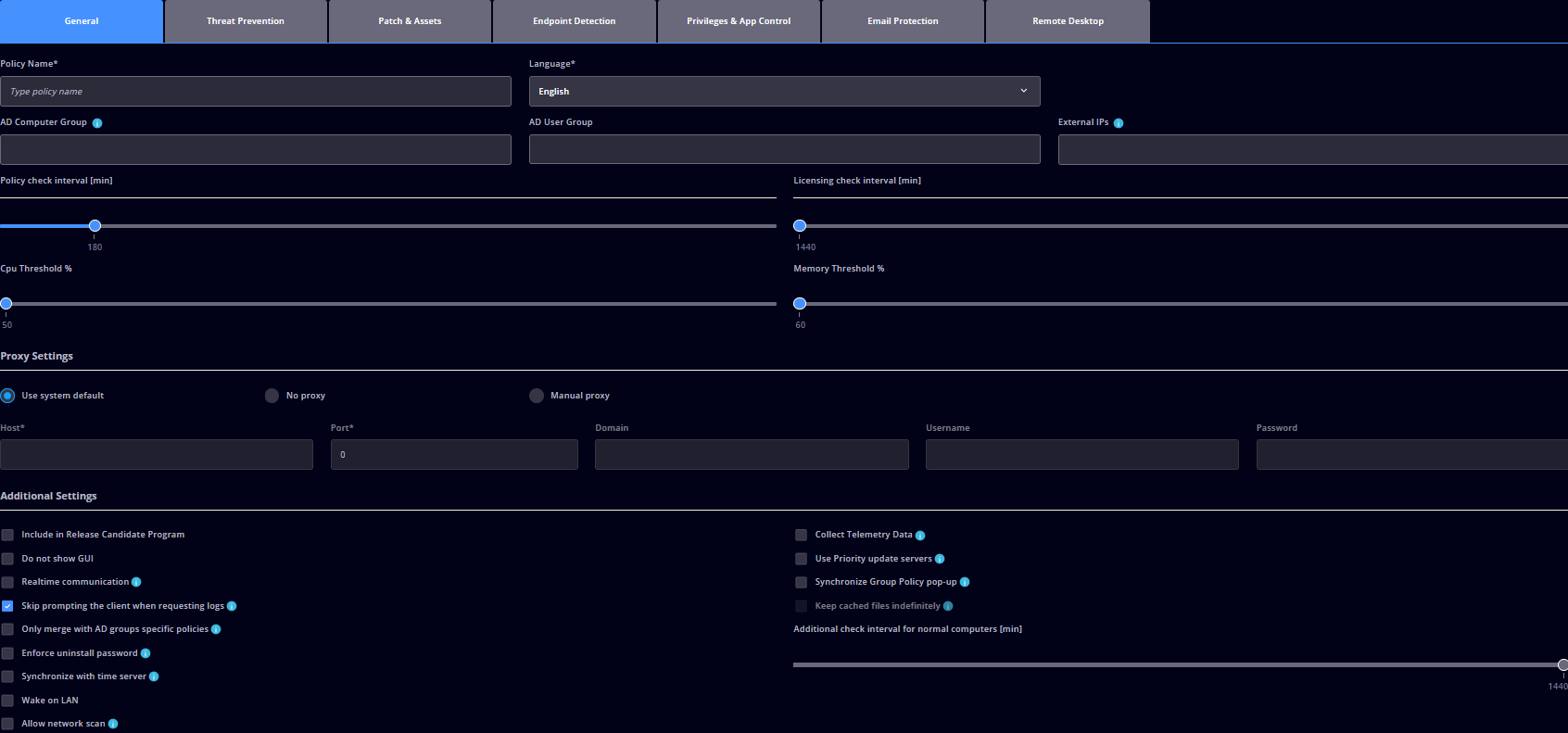Image resolution: width=1568 pixels, height=733 pixels.
Task: Select Manual proxy radio button
Action: (x=537, y=396)
